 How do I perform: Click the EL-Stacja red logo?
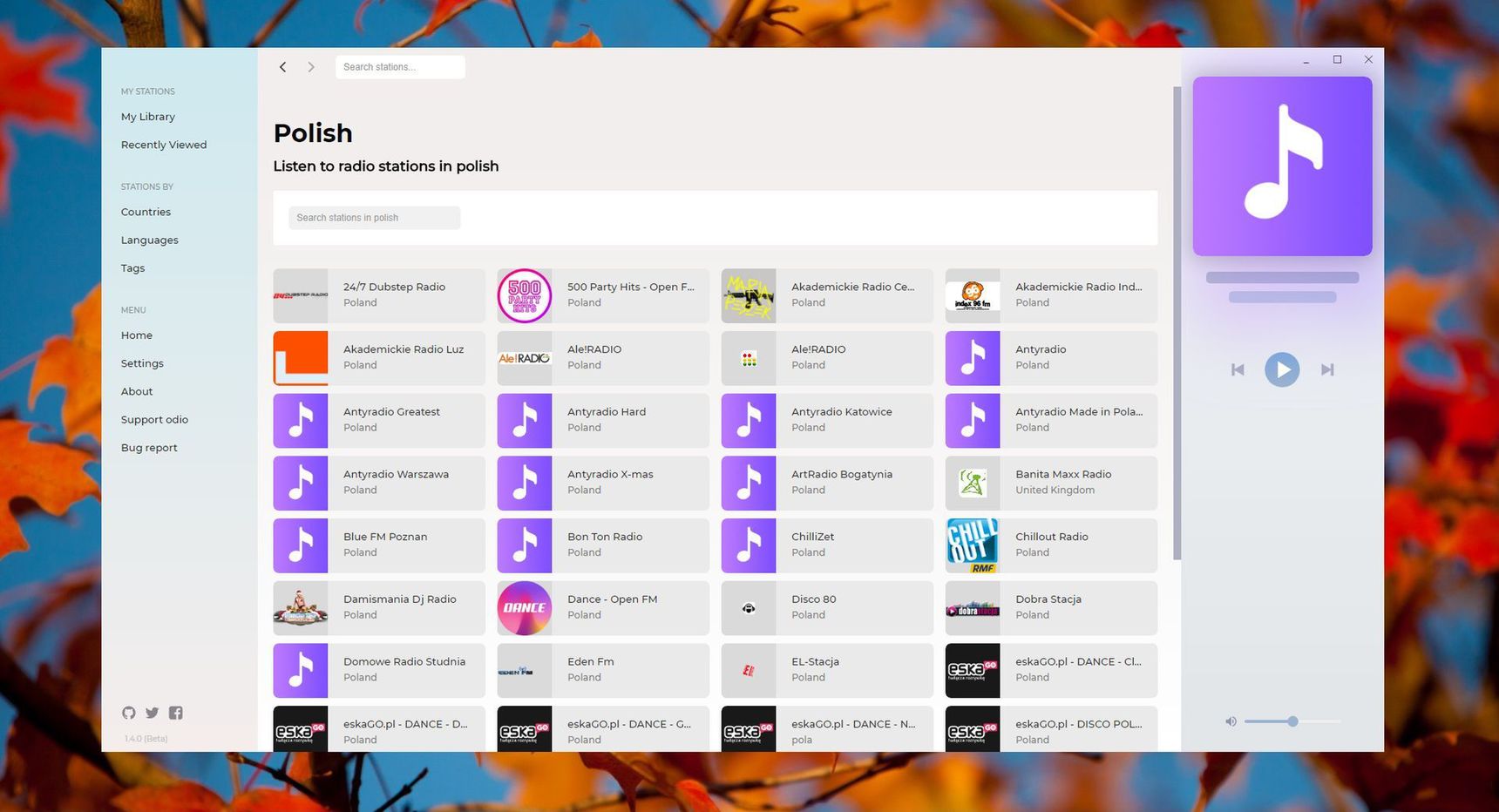click(x=749, y=671)
